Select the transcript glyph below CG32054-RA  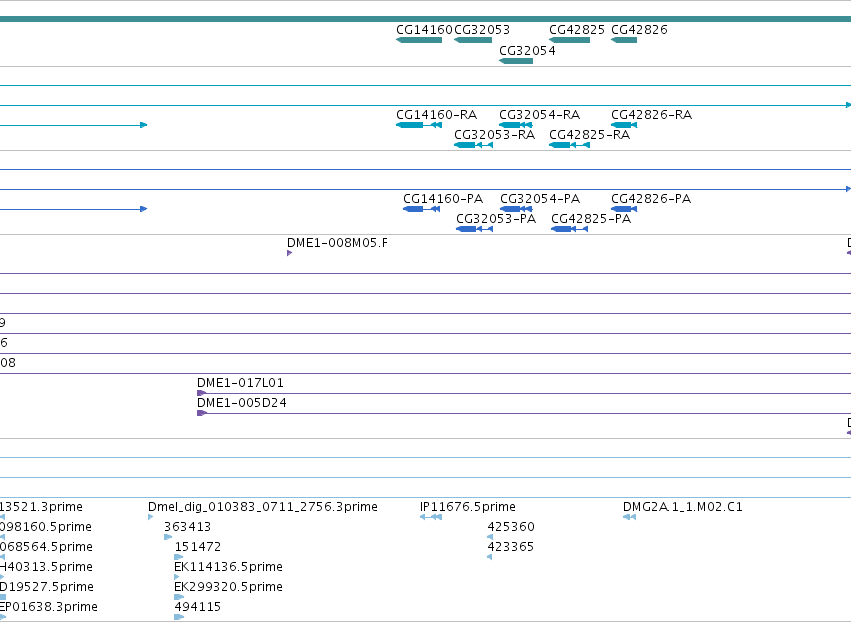(516, 125)
